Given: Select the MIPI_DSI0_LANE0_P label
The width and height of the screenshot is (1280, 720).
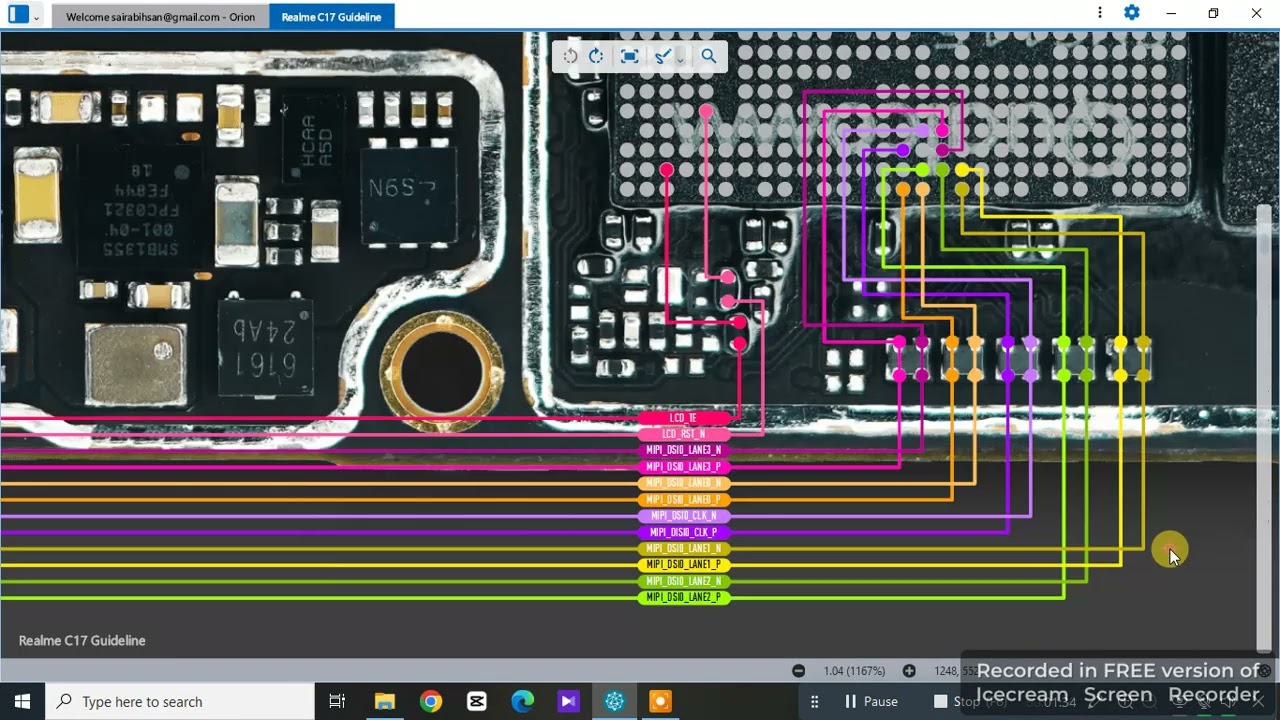Looking at the screenshot, I should click(x=684, y=499).
